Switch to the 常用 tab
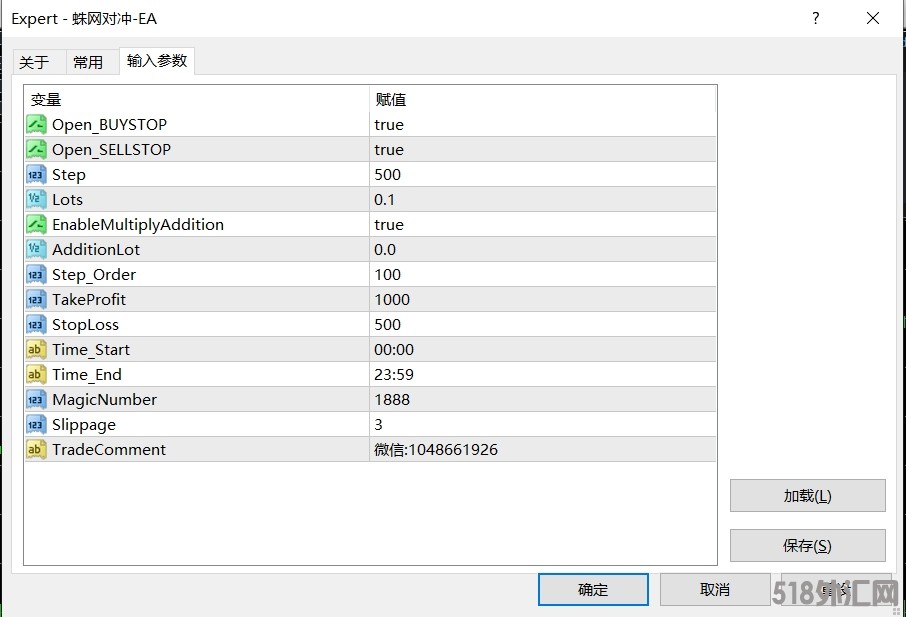Image resolution: width=906 pixels, height=617 pixels. pyautogui.click(x=88, y=62)
